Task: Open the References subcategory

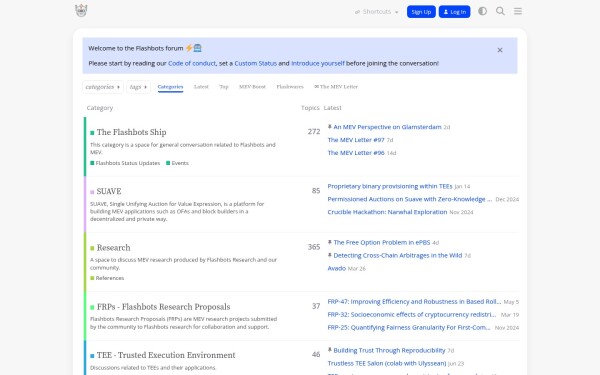Action: 110,278
